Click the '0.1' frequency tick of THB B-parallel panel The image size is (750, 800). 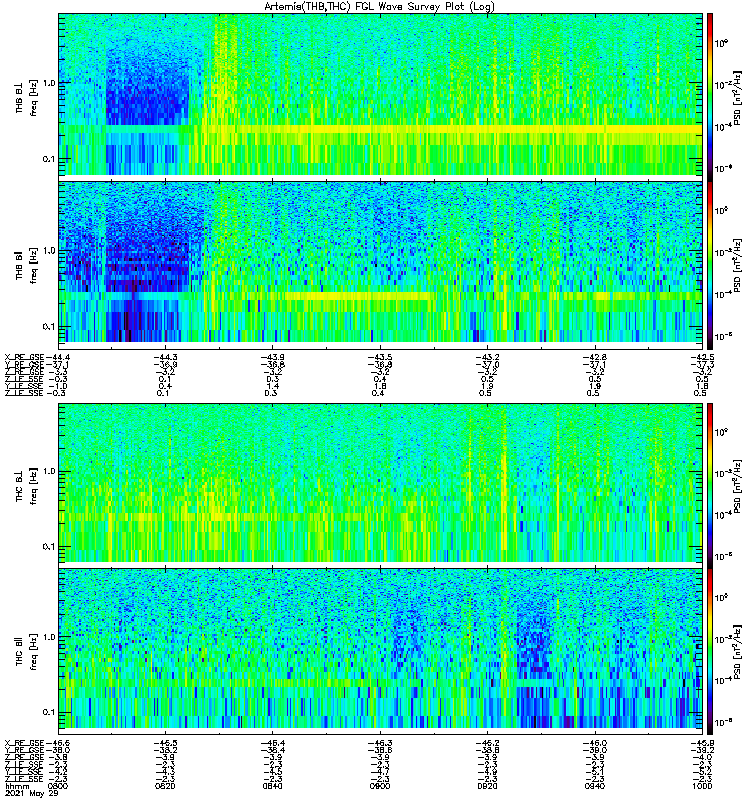pos(47,327)
